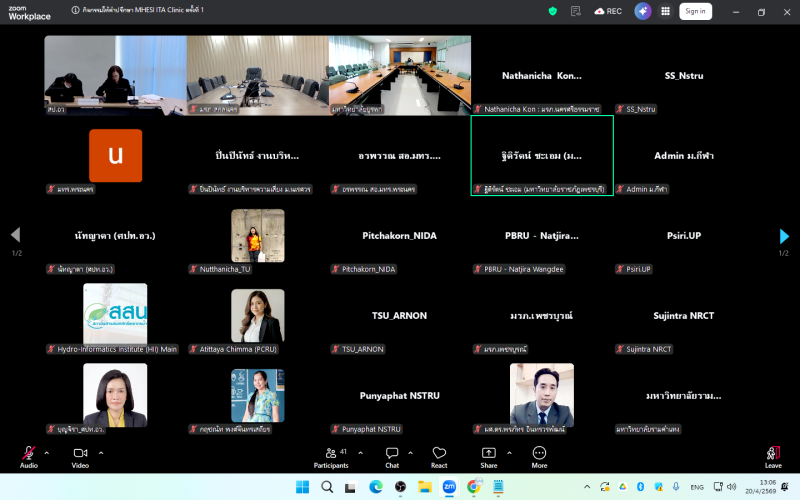Open the Share options arrow

[510, 452]
